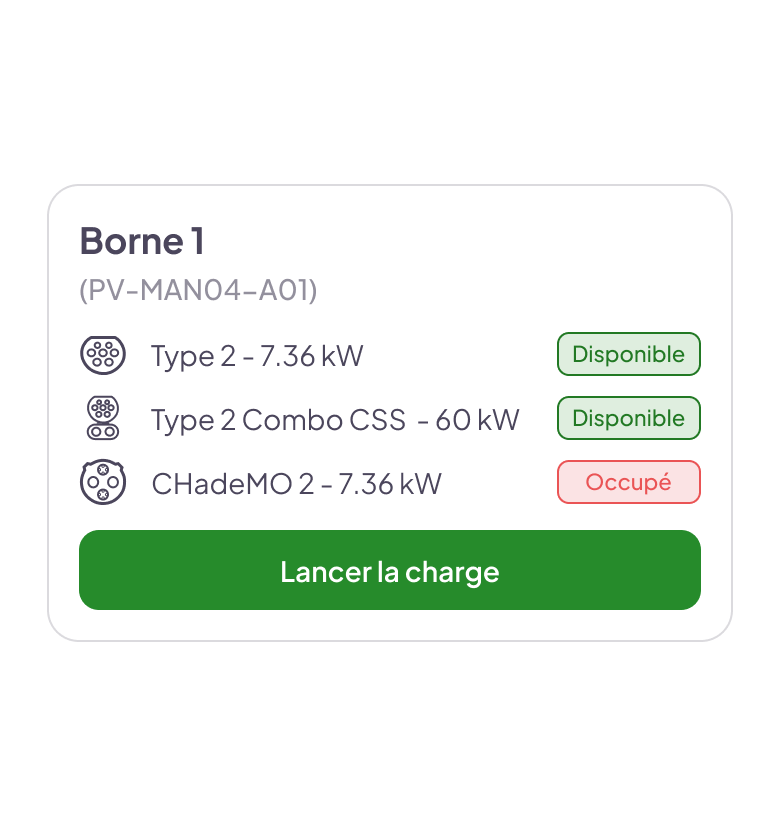Select the Type 2 - 7.36 kW connector row

pyautogui.click(x=389, y=355)
